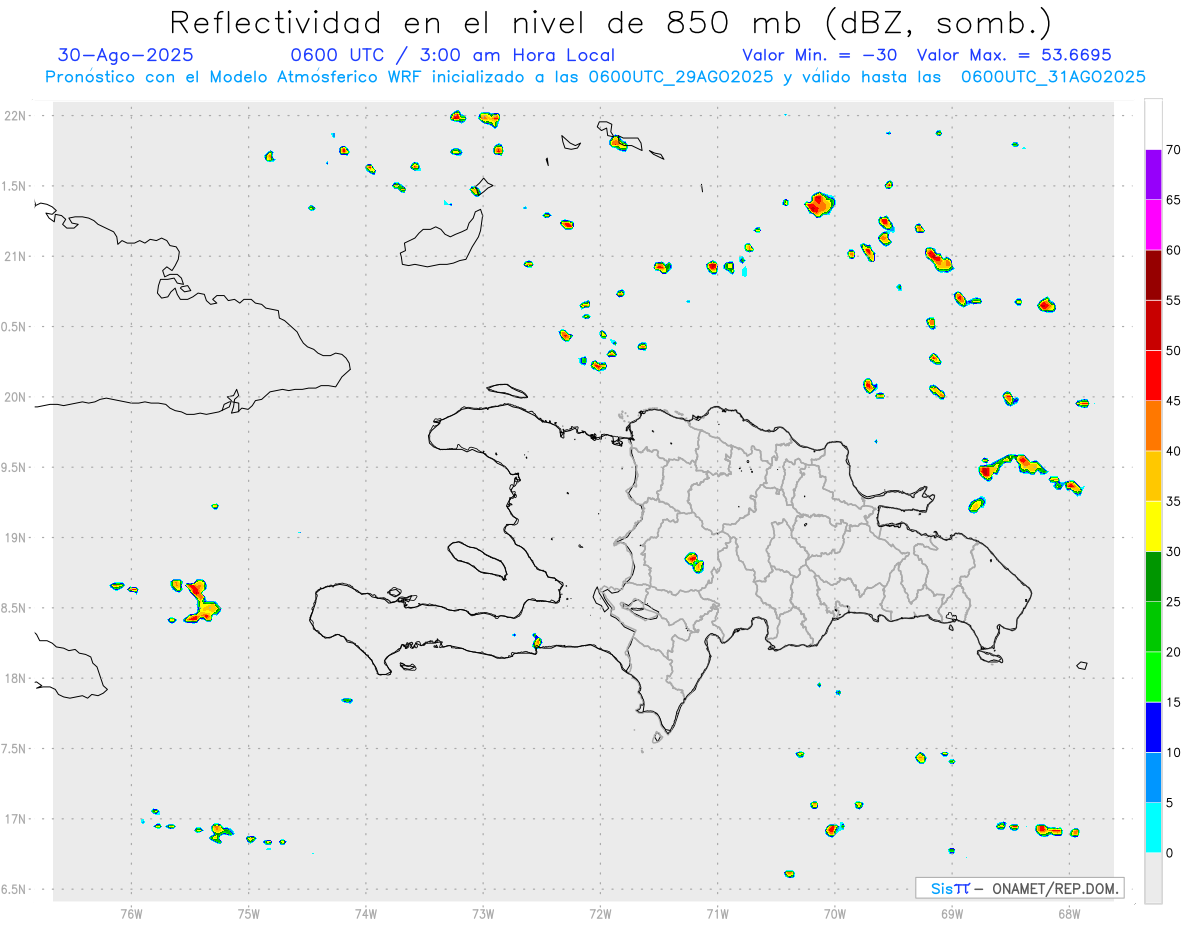The height and width of the screenshot is (927, 1200).
Task: Click the dark blue 10–15 dBZ colorbar segment
Action: point(1153,728)
